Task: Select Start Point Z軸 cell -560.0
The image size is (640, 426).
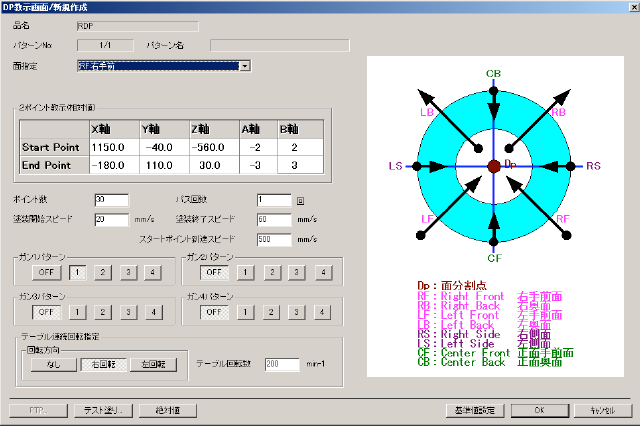Action: (x=214, y=147)
